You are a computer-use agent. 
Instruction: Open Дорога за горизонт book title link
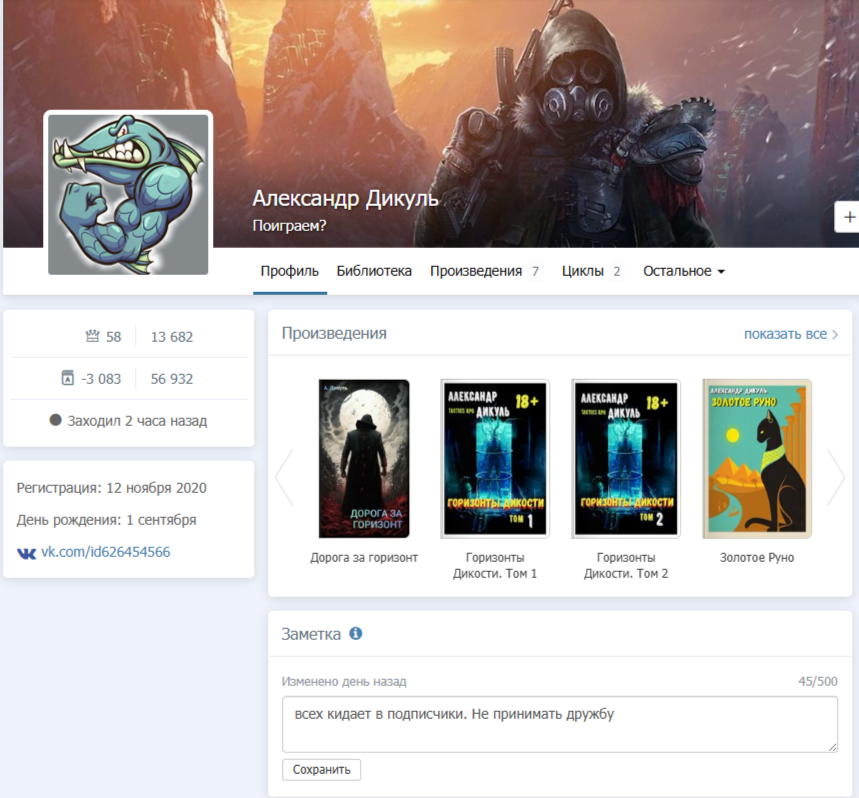click(x=364, y=558)
